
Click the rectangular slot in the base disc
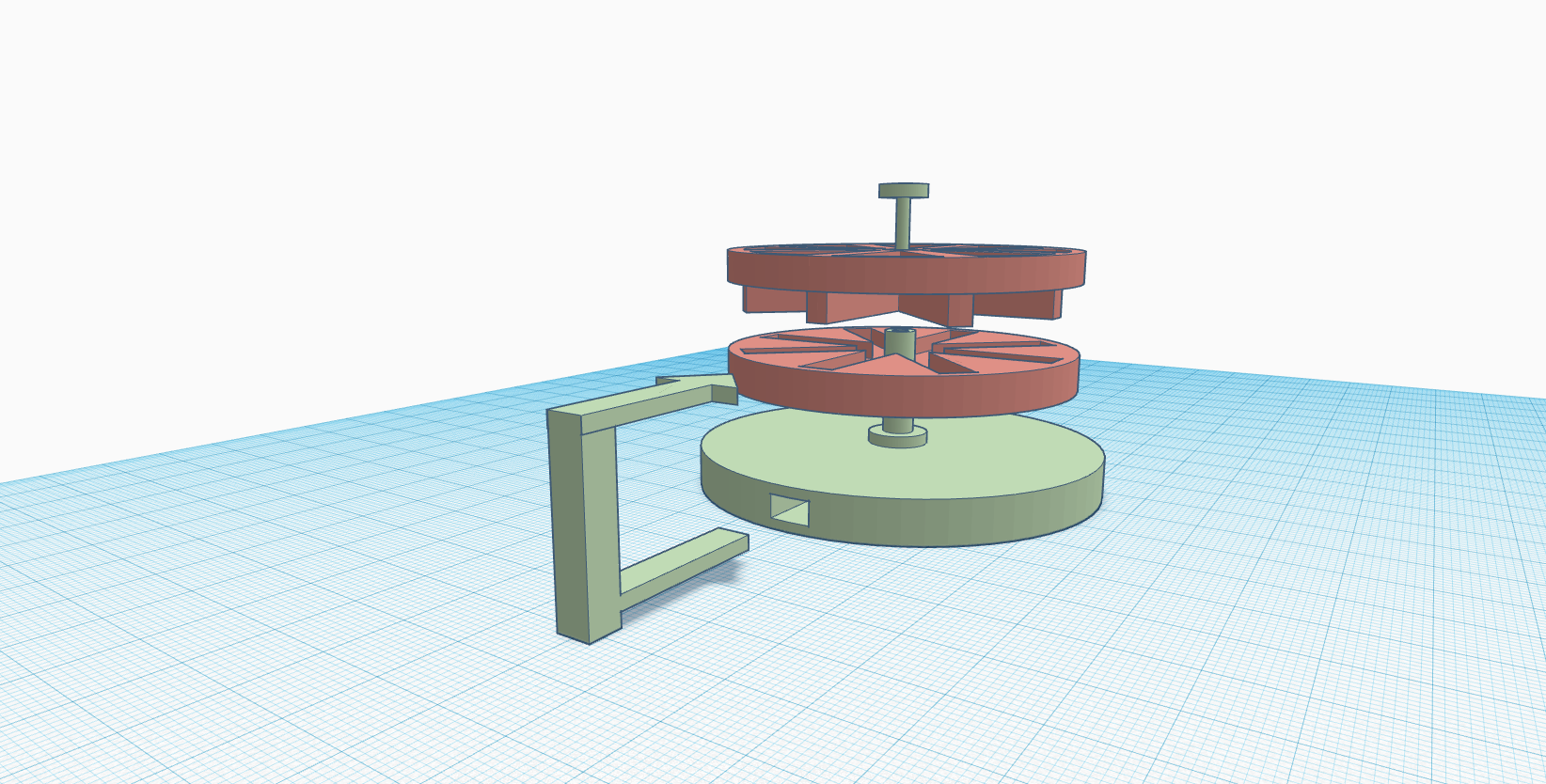coord(790,508)
